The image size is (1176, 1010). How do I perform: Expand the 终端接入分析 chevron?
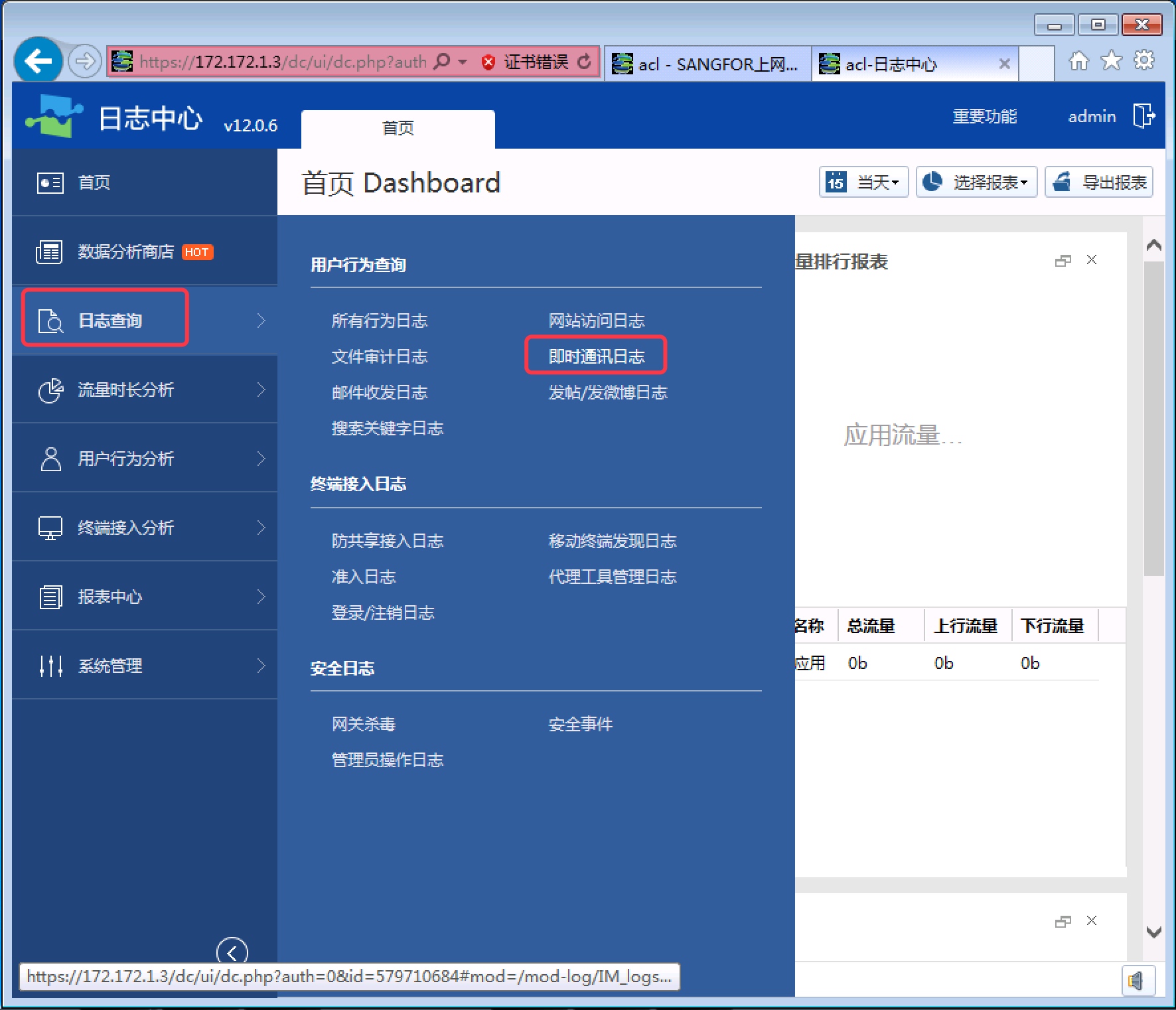tap(261, 528)
